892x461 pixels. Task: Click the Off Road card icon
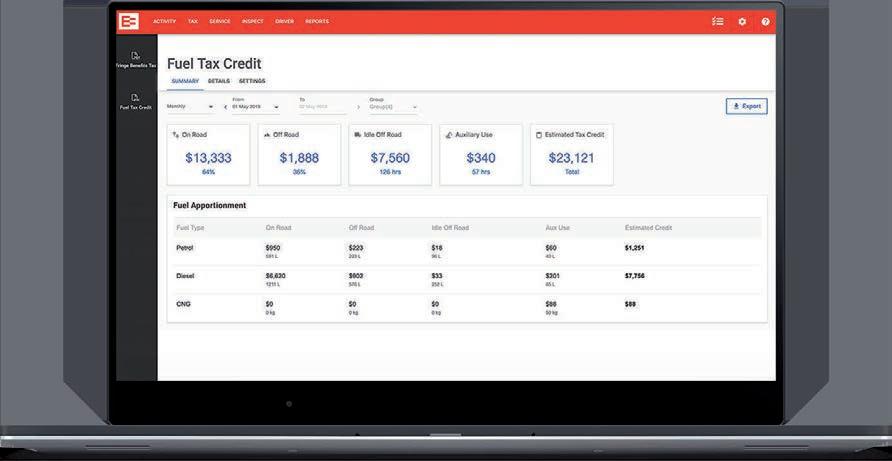tap(267, 135)
